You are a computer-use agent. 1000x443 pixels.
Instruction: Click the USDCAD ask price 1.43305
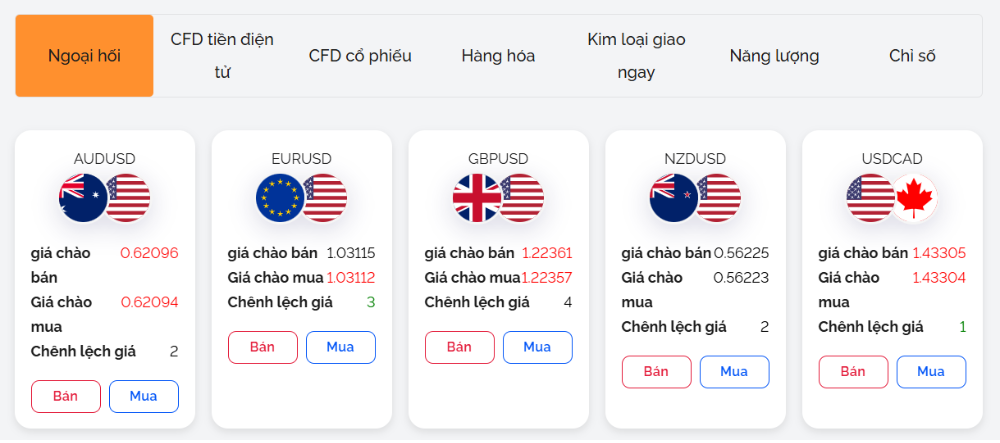point(939,253)
